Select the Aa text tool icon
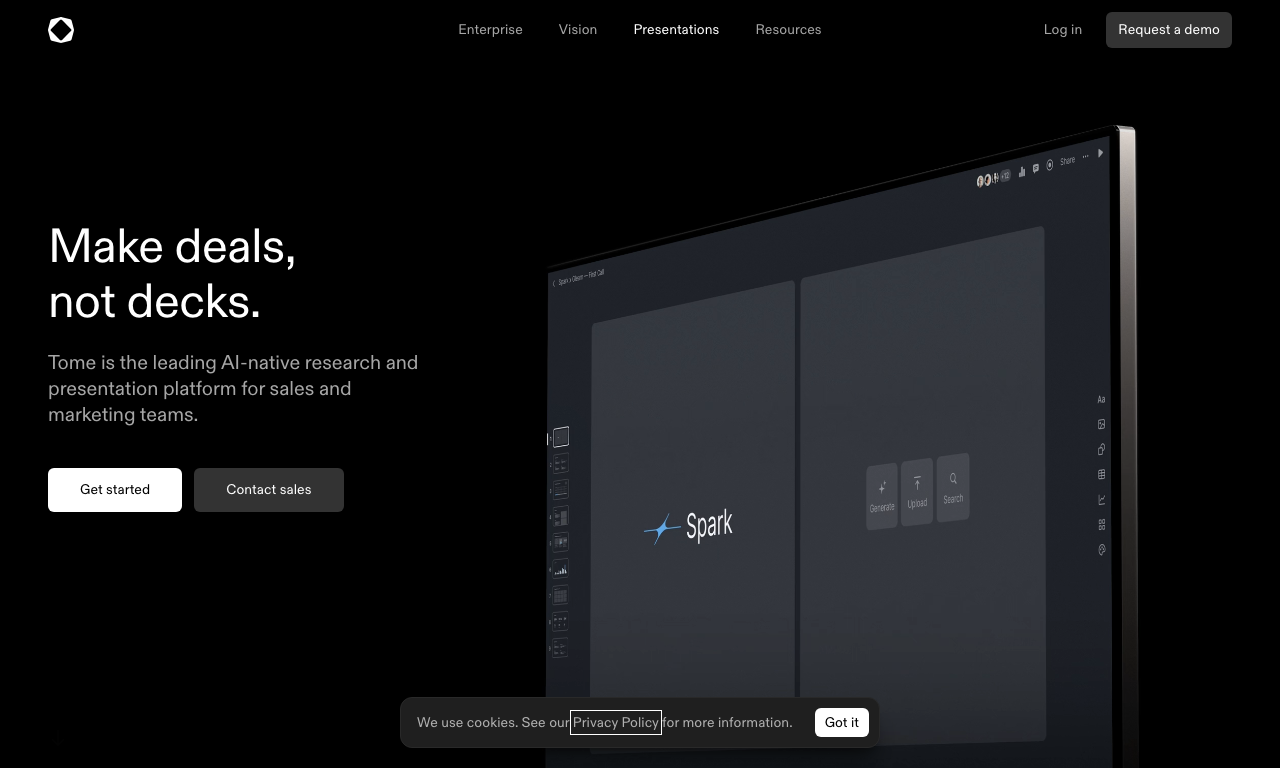 tap(1101, 399)
